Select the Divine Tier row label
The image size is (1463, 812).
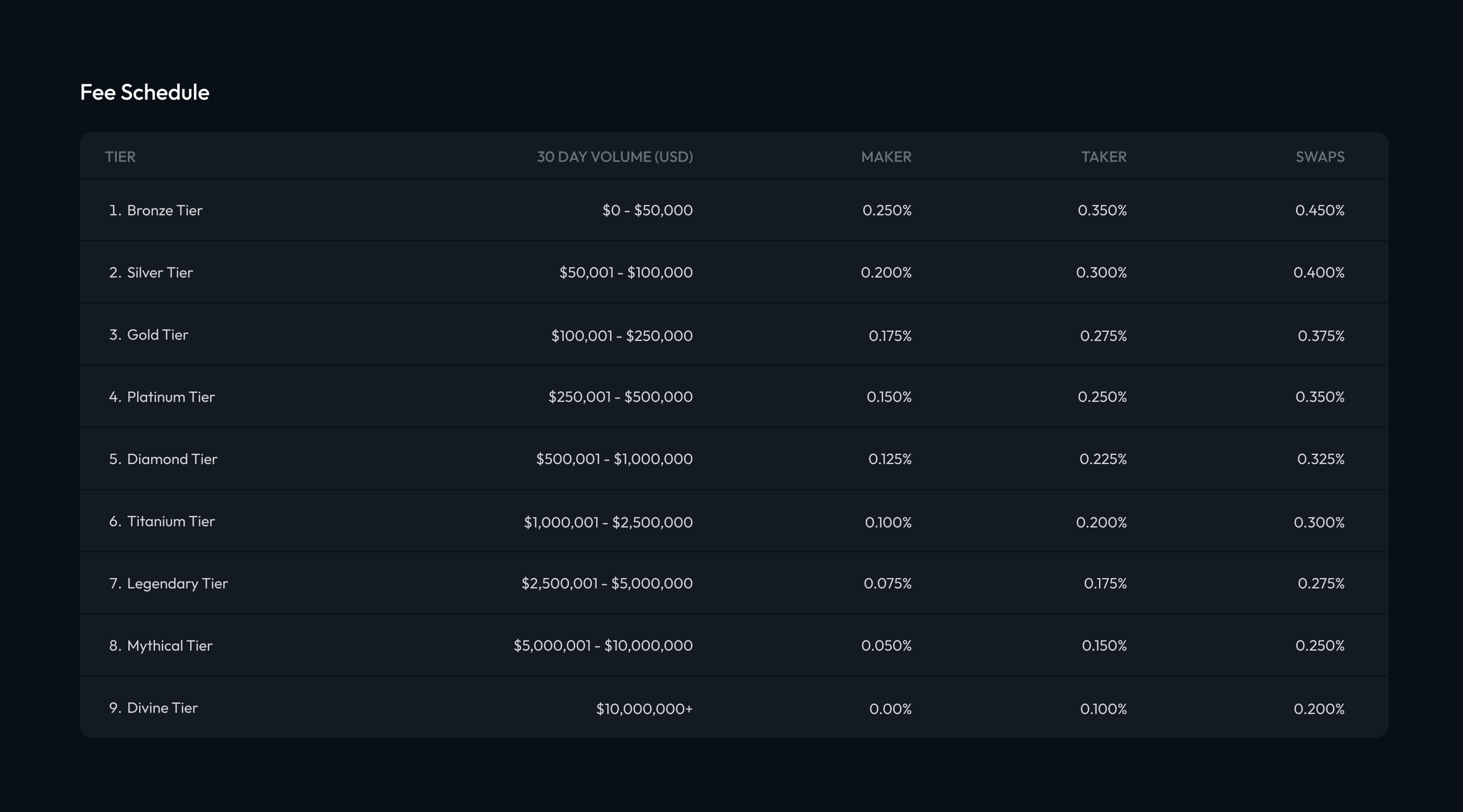(162, 708)
